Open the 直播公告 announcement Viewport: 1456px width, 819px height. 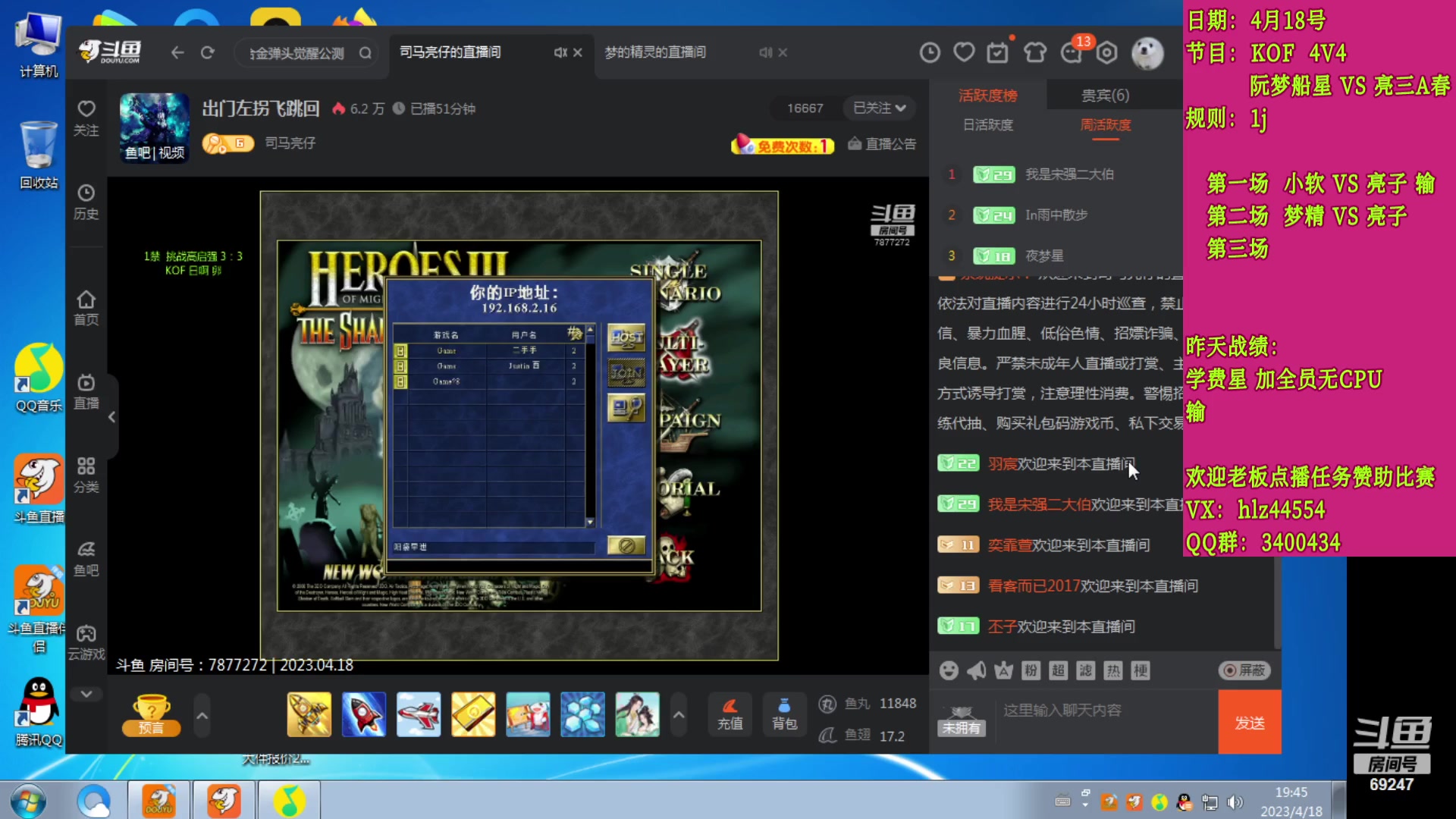pyautogui.click(x=882, y=144)
